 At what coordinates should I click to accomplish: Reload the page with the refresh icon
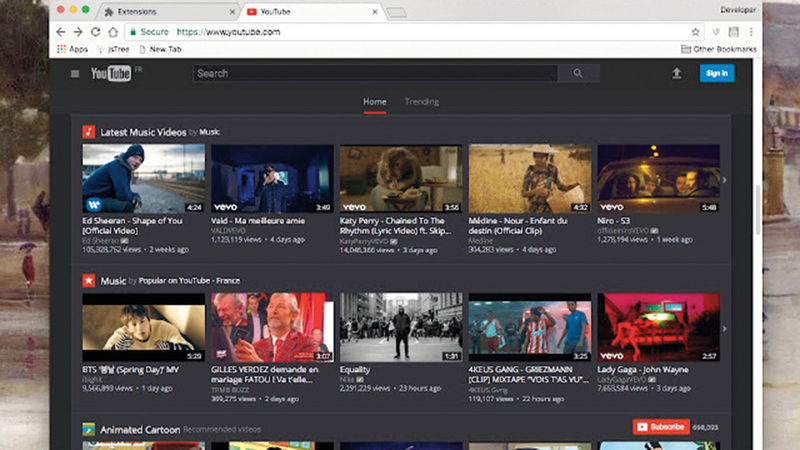(96, 32)
